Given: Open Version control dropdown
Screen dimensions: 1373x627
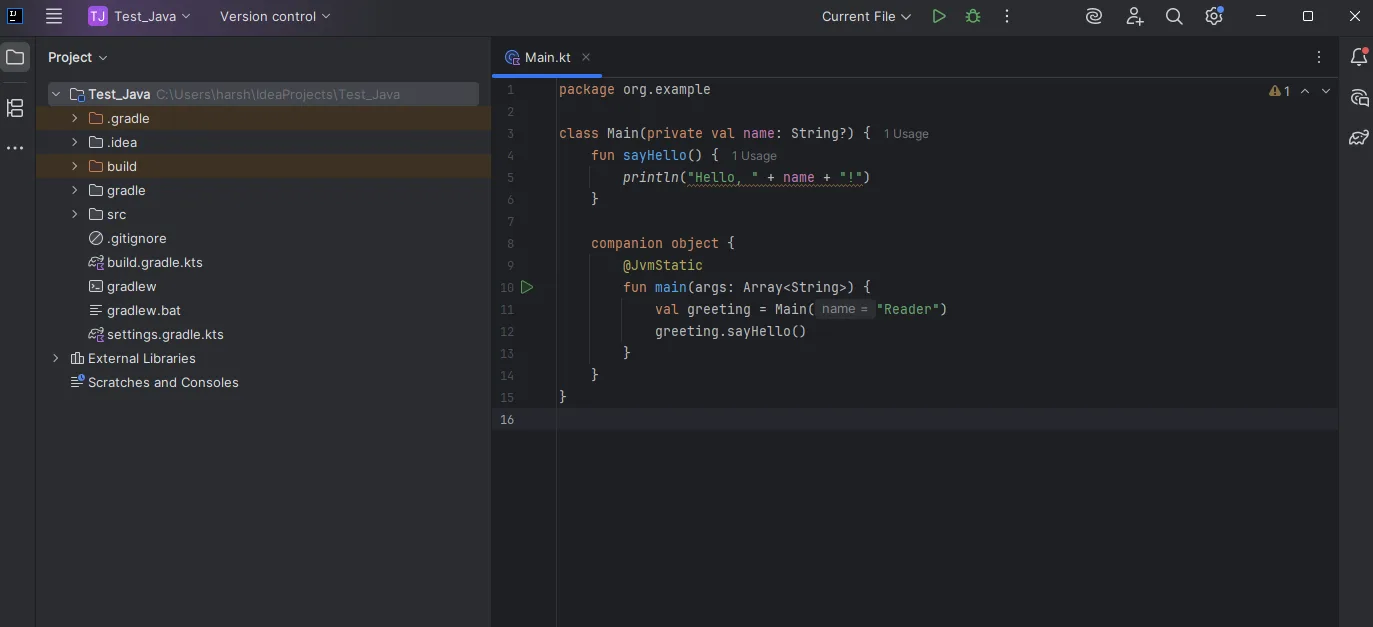Looking at the screenshot, I should (x=275, y=16).
